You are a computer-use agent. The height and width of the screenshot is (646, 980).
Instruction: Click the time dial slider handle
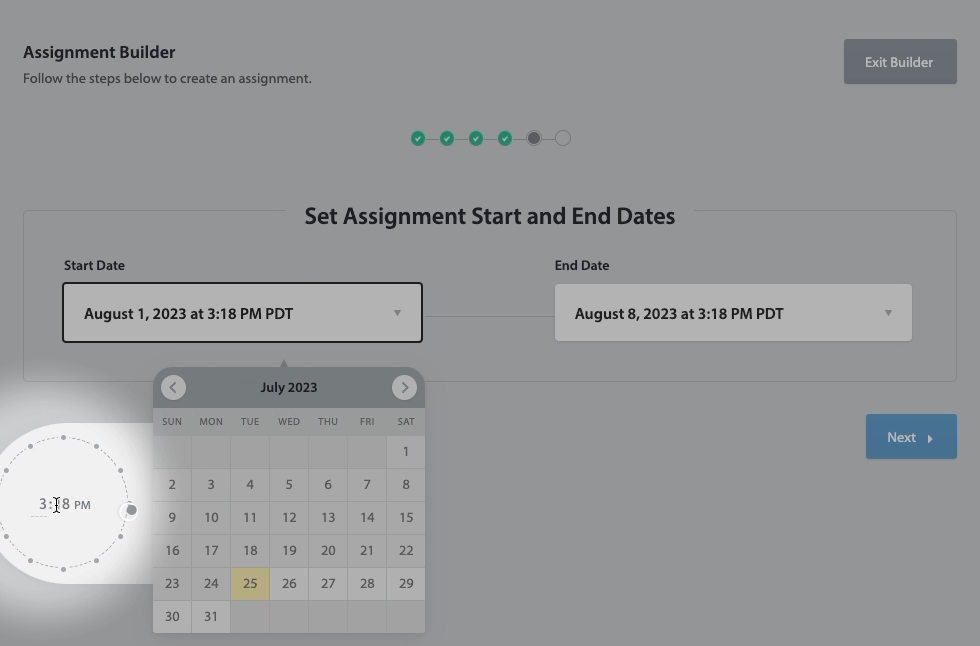131,510
